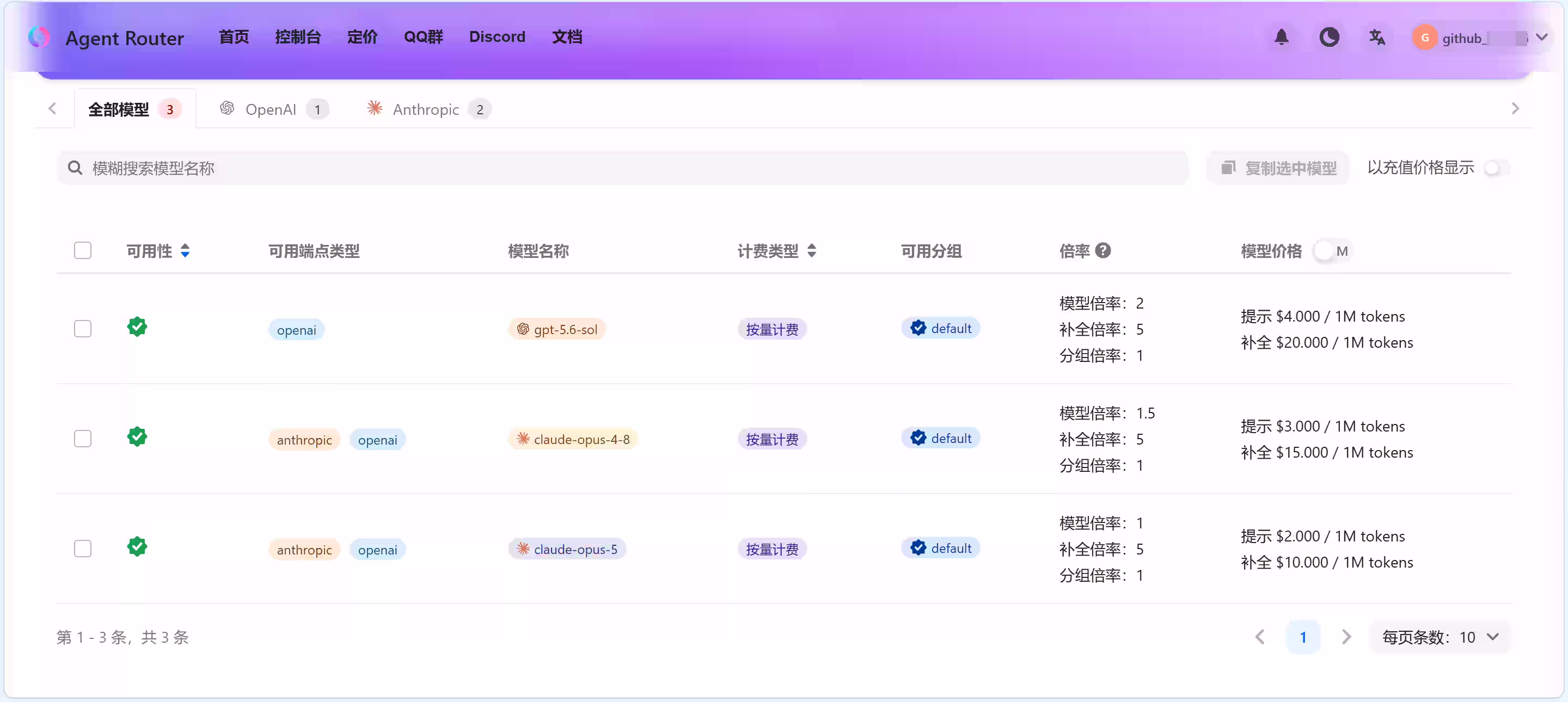Enable 以充值价格显示 switch

pos(1496,168)
